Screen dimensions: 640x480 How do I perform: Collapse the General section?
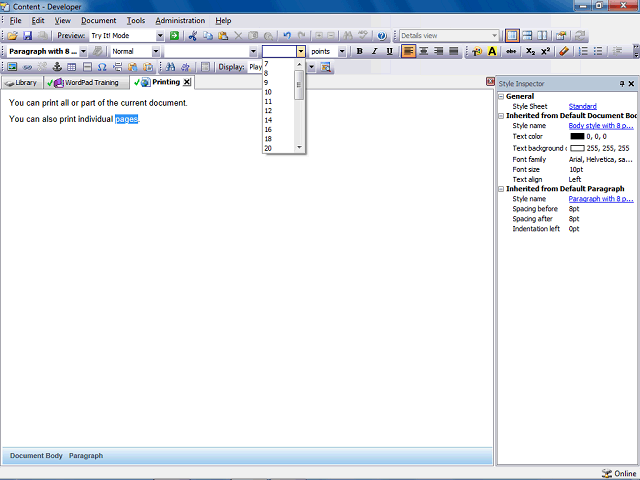(501, 97)
